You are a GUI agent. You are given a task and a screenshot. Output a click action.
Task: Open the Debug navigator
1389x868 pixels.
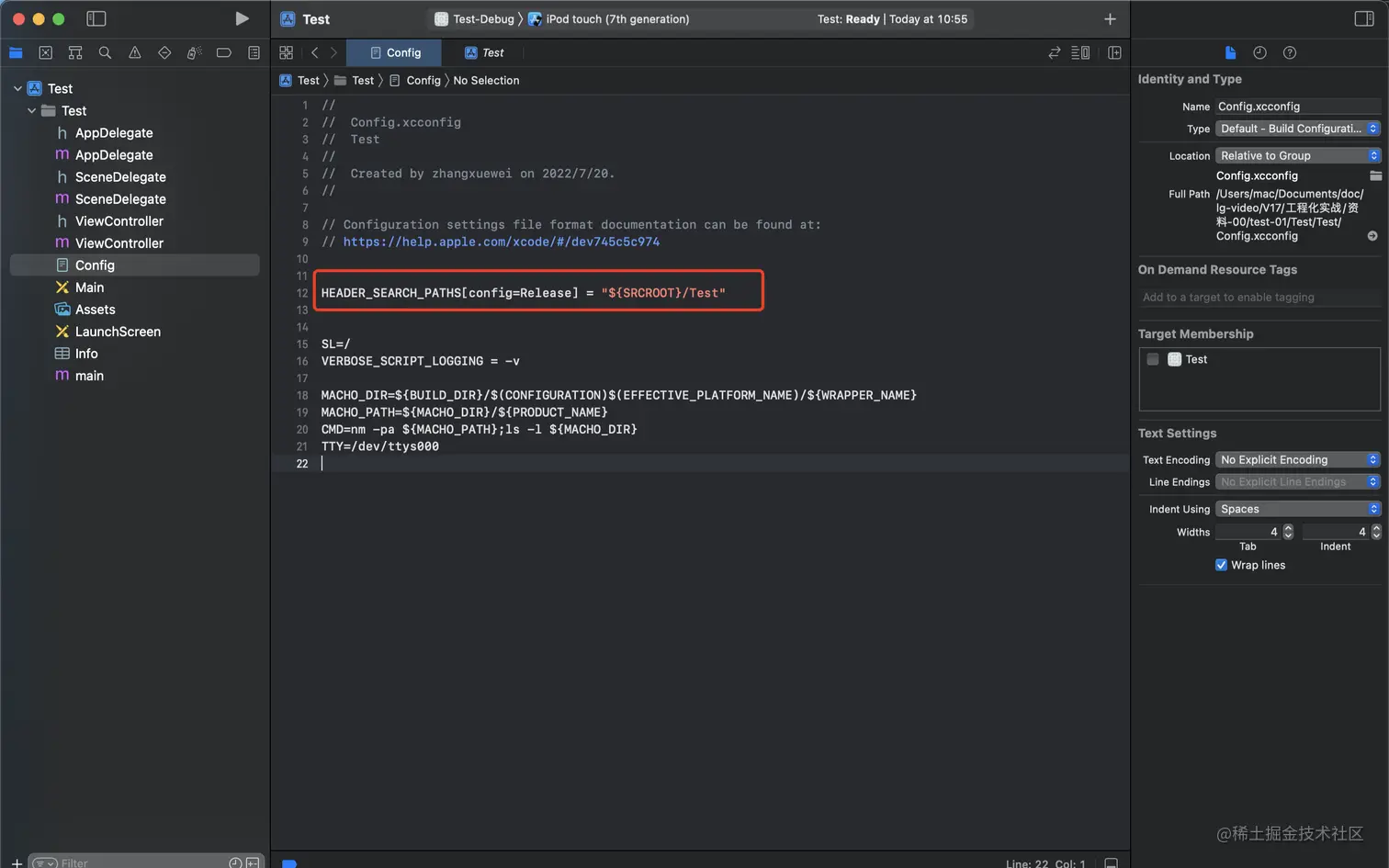(x=194, y=53)
